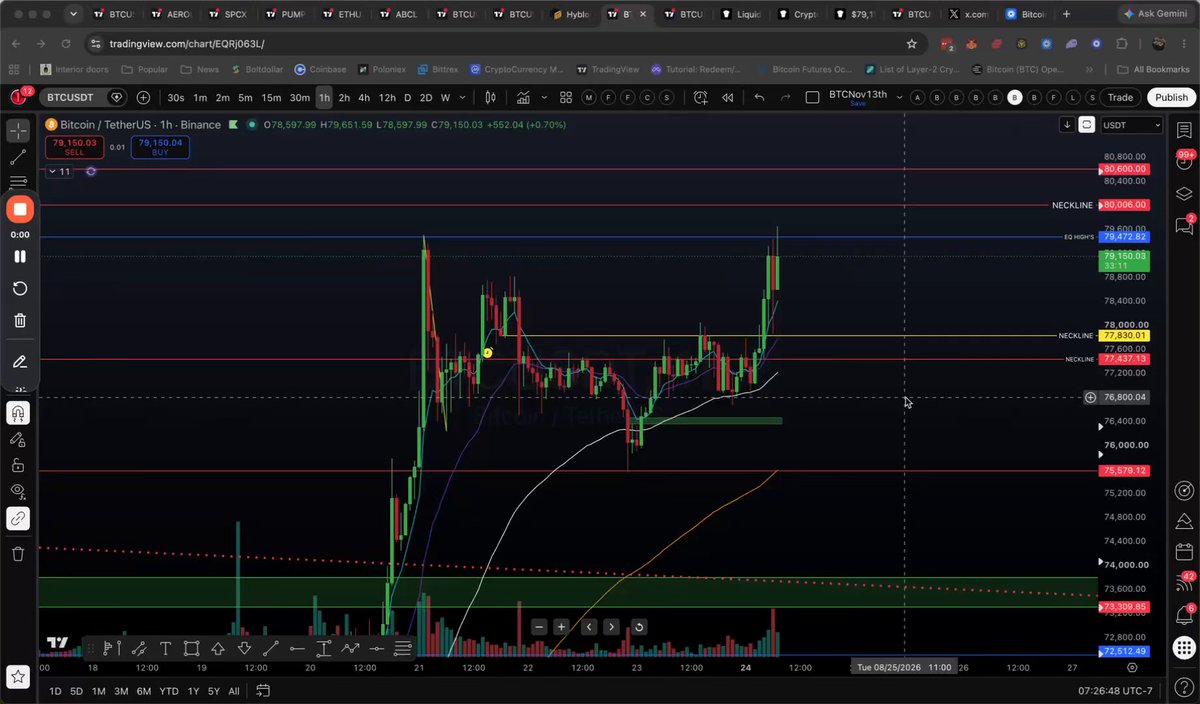Click the 79,150.04 BUY button
The image size is (1200, 704).
tap(160, 147)
